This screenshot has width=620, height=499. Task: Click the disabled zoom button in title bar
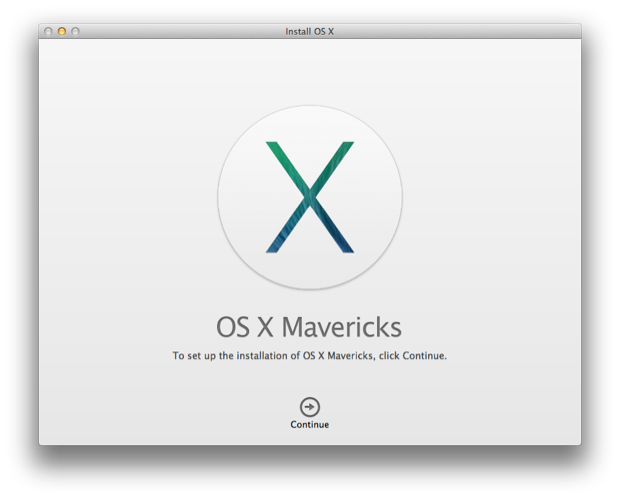[x=75, y=31]
